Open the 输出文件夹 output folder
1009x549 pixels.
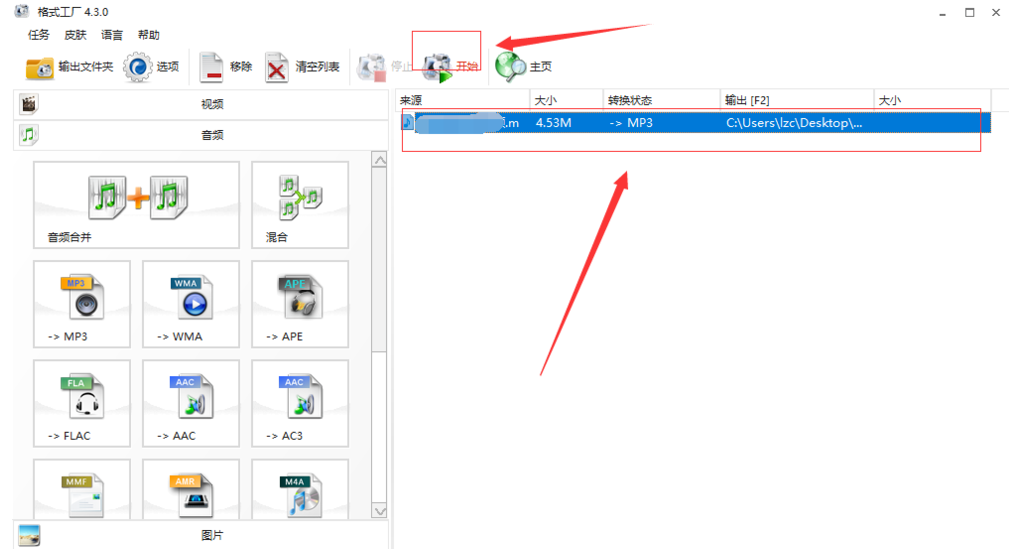(69, 67)
